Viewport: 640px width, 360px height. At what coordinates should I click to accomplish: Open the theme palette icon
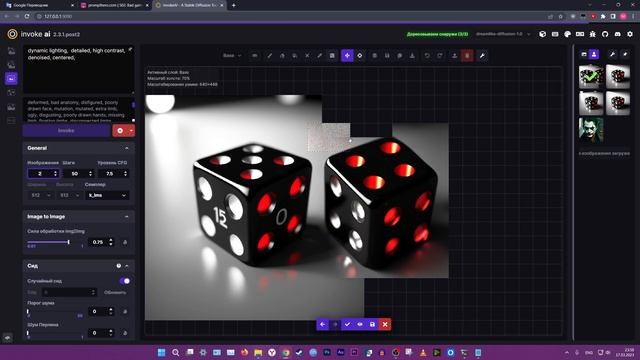click(567, 34)
